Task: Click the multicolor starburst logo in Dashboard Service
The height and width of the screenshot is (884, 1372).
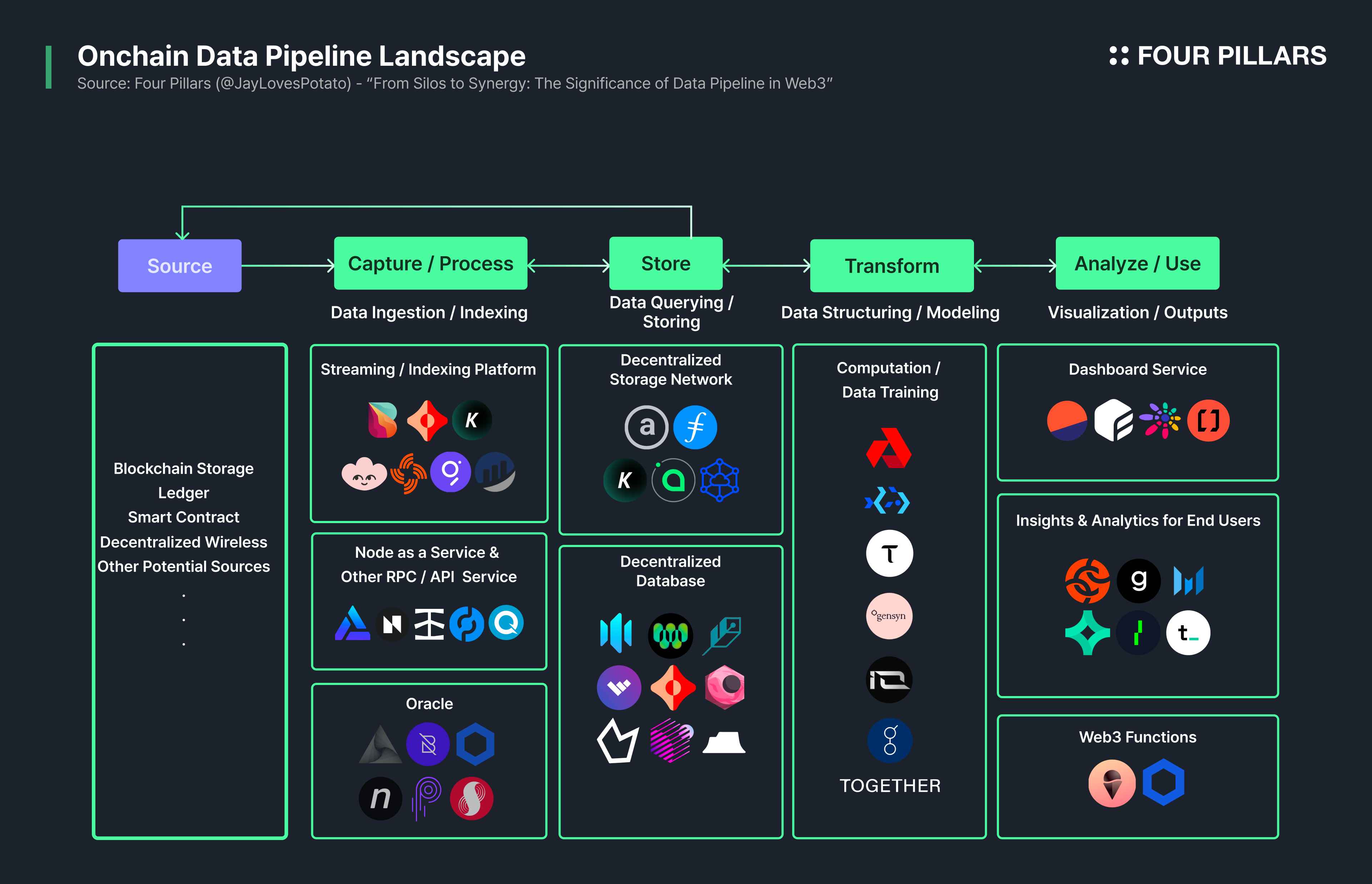Action: pyautogui.click(x=1160, y=420)
